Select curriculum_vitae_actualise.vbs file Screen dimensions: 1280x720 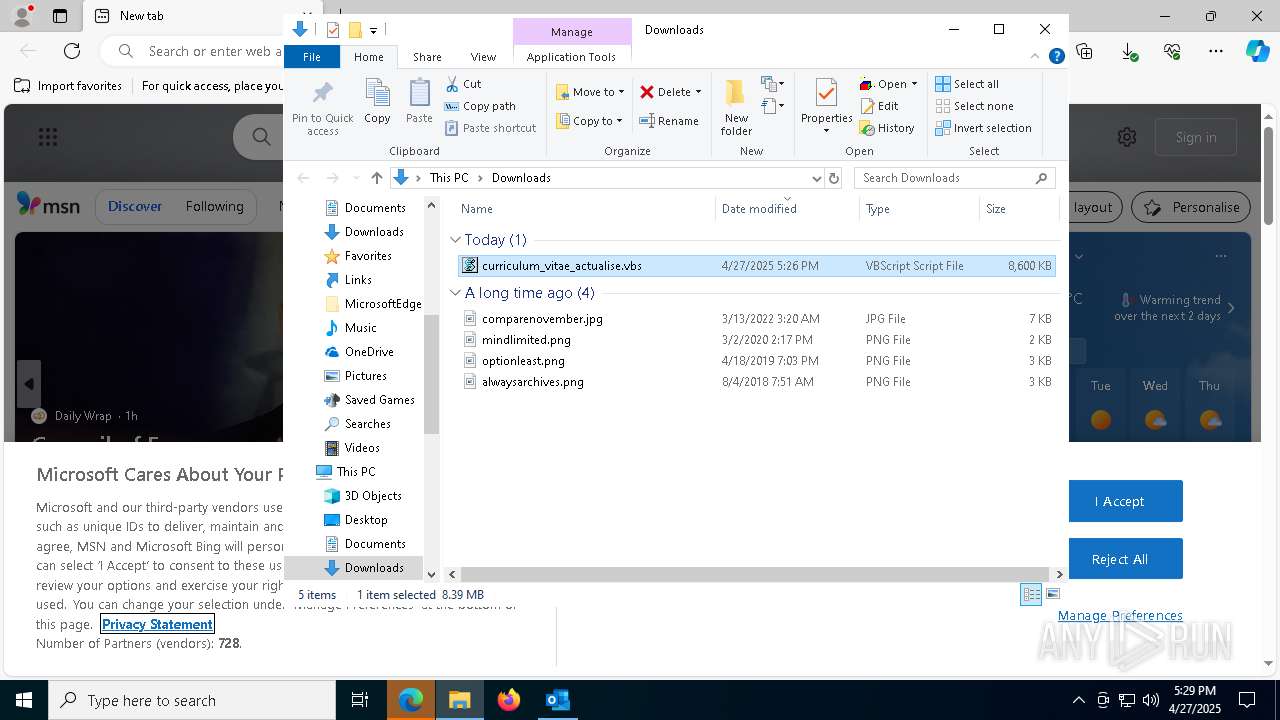(755, 266)
